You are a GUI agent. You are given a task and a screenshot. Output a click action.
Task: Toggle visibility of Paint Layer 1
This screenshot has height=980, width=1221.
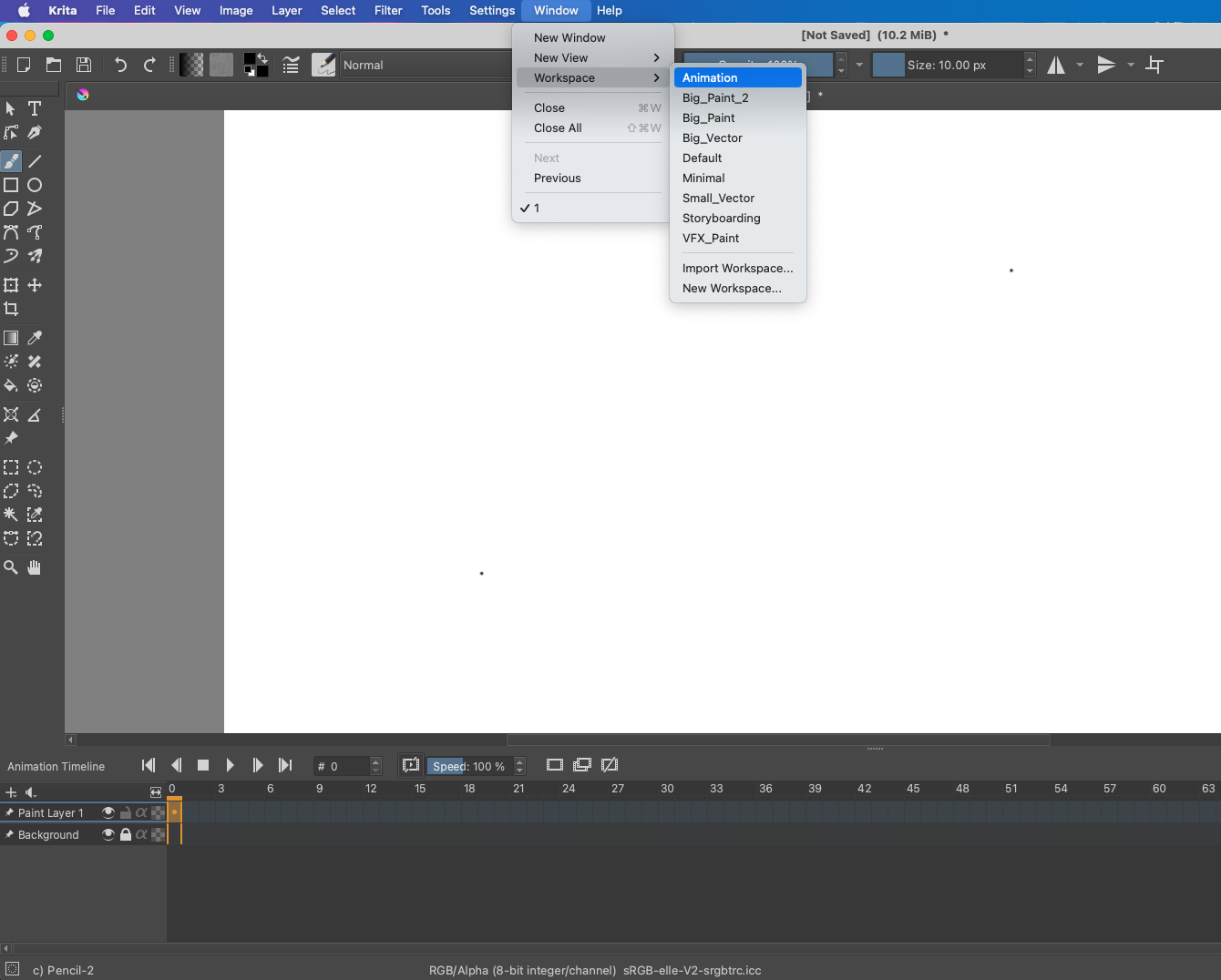tap(108, 812)
